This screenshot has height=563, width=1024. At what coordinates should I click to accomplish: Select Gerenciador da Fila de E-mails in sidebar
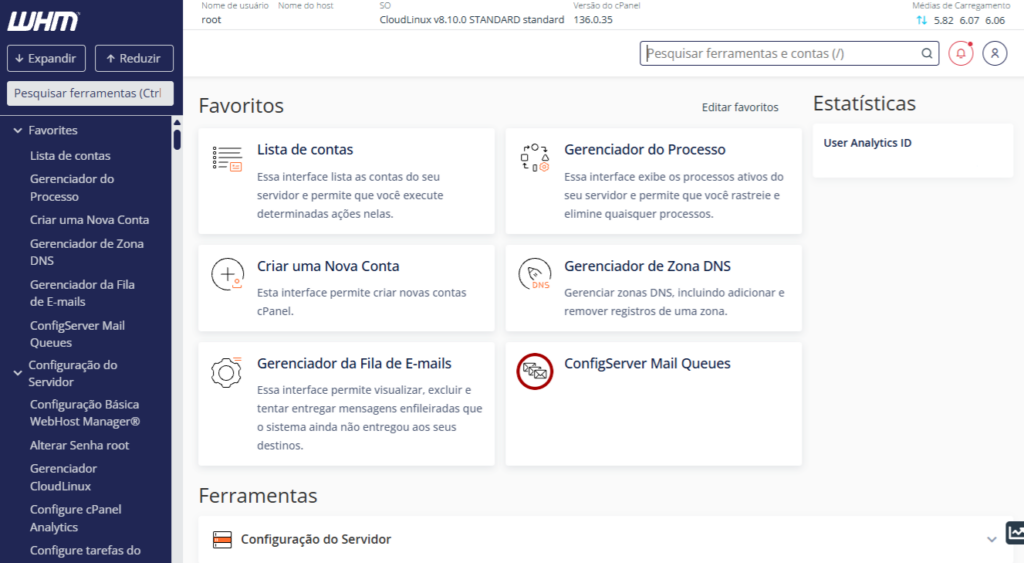tap(82, 293)
